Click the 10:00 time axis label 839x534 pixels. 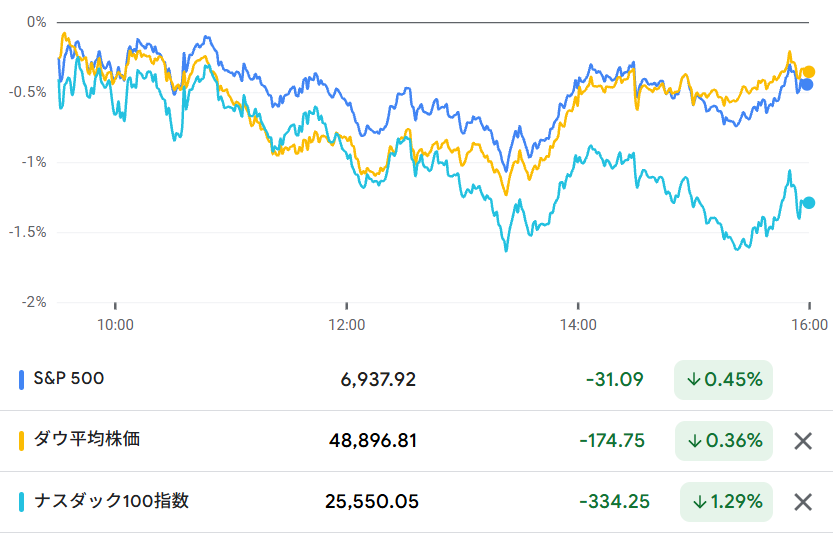click(x=115, y=325)
